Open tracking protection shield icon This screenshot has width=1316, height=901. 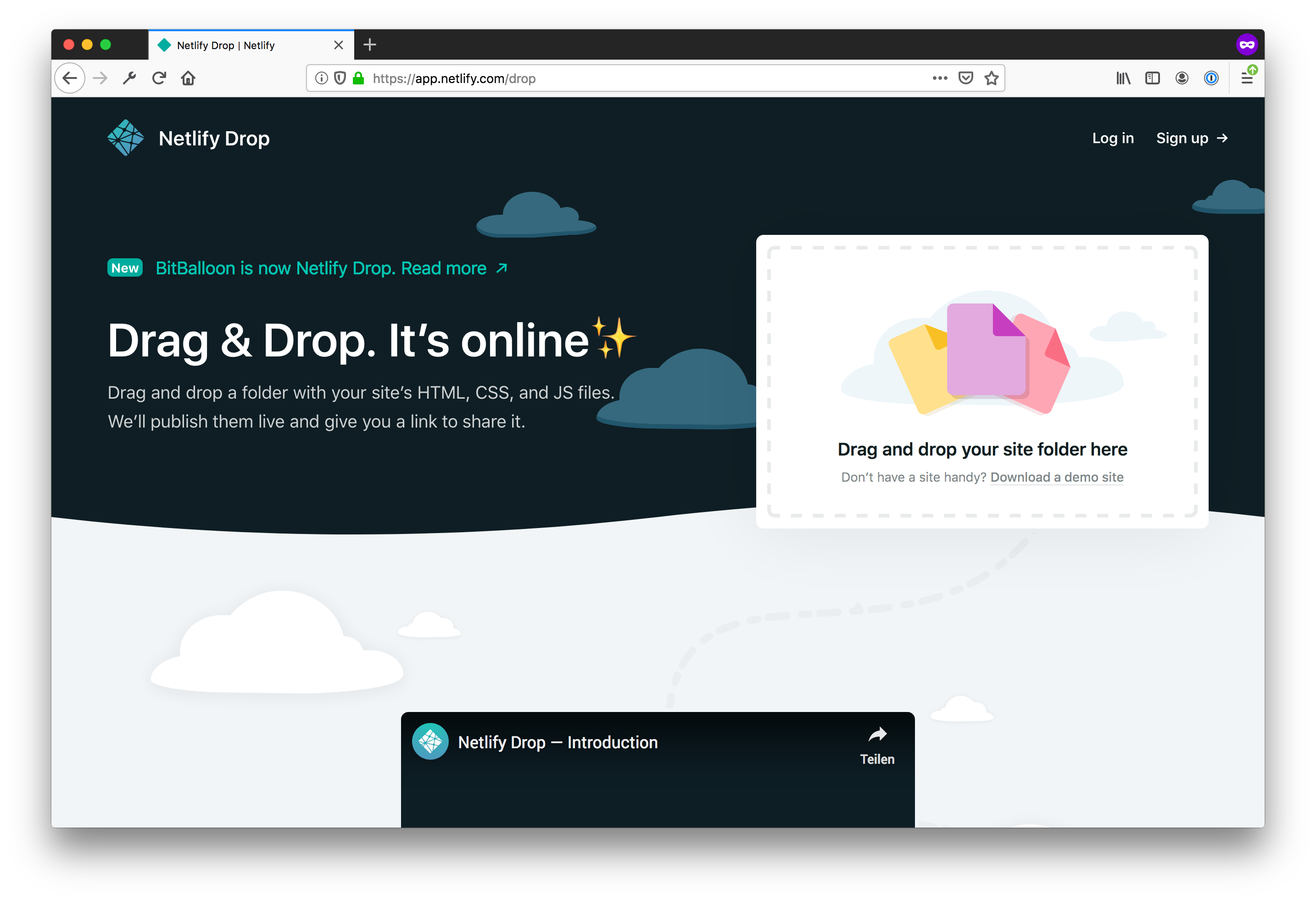(340, 78)
